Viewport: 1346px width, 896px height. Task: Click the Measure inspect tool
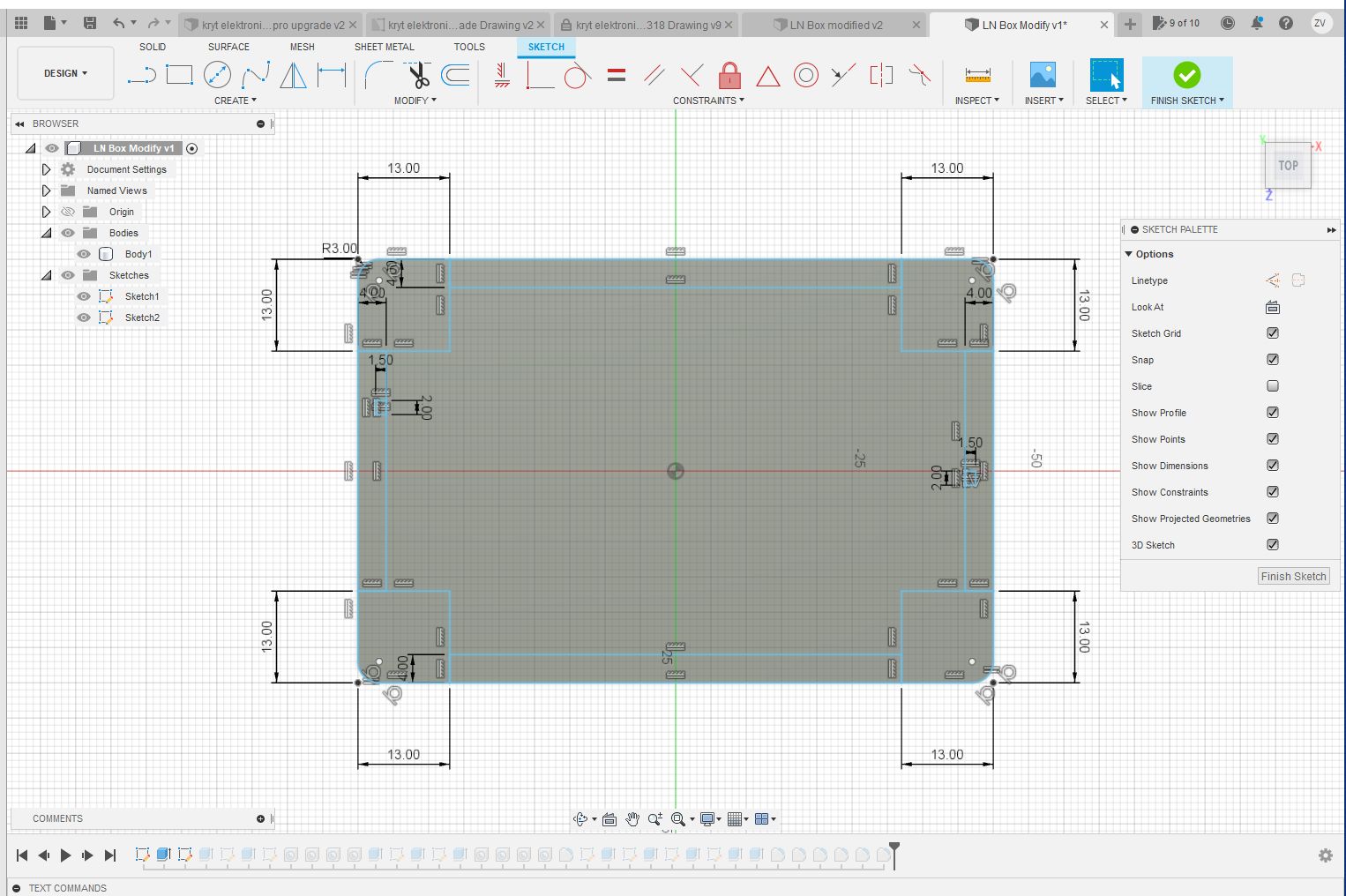977,76
